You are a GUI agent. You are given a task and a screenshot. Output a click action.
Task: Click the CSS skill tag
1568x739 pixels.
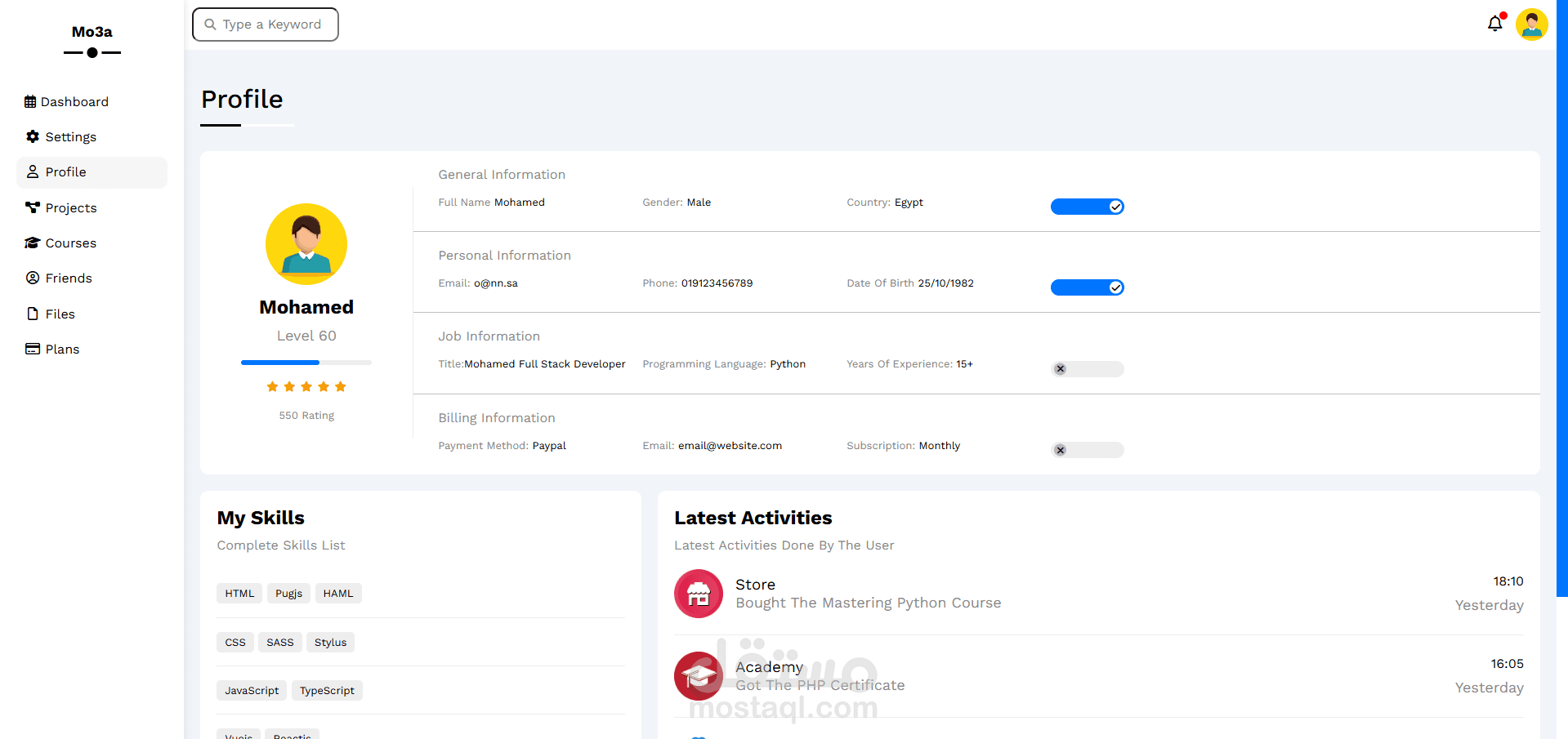[x=235, y=643]
